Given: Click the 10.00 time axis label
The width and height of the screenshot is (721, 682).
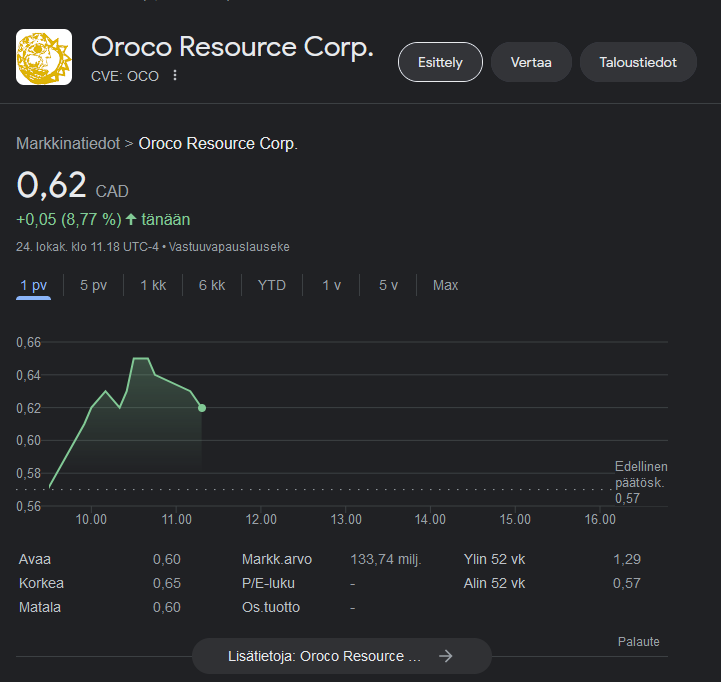Looking at the screenshot, I should coord(91,519).
